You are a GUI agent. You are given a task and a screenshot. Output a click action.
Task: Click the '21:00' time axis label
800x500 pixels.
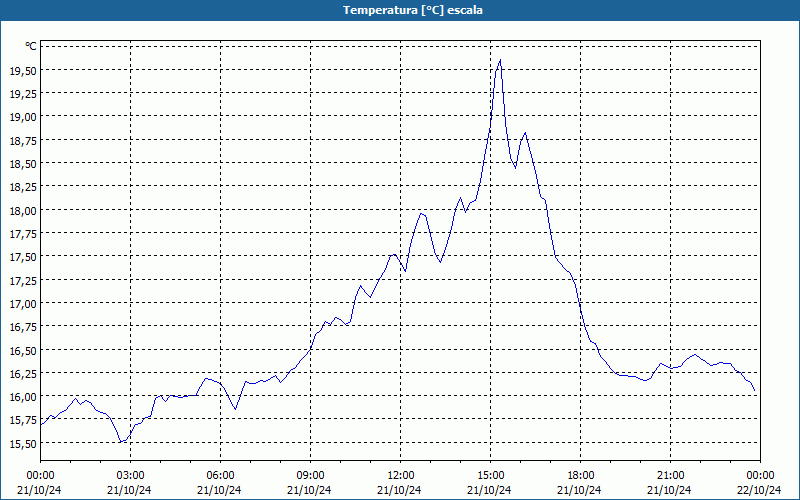(x=670, y=475)
